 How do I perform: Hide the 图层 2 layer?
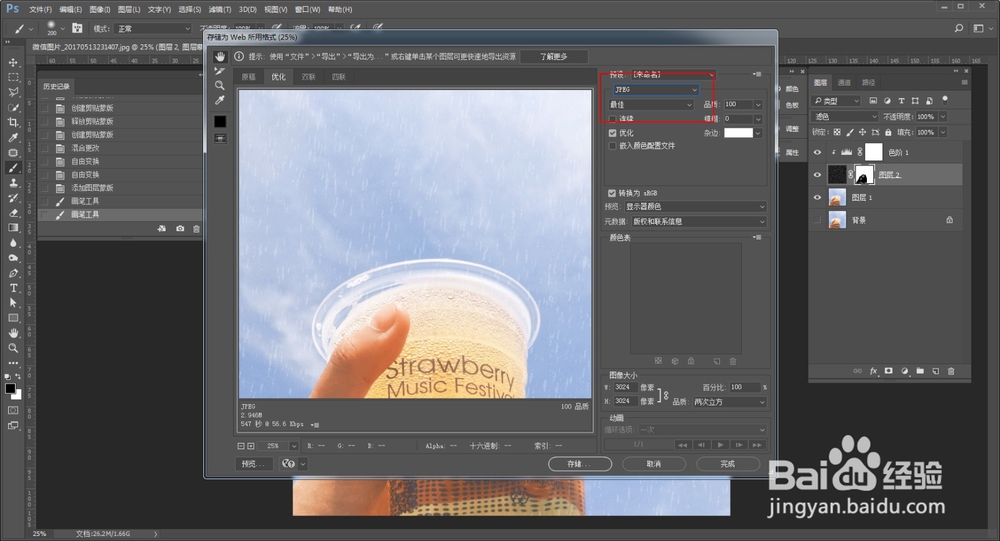817,175
